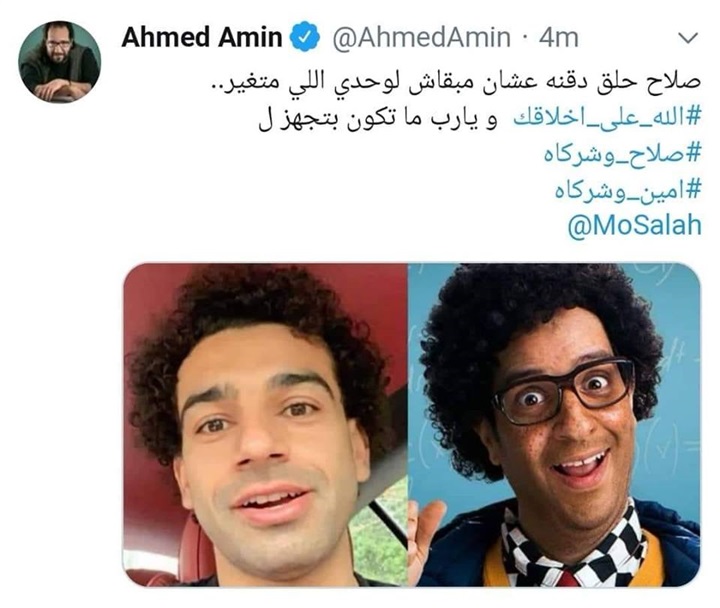Viewport: 720px width, 608px height.
Task: Open the Ahmed Amin display name
Action: [x=202, y=37]
